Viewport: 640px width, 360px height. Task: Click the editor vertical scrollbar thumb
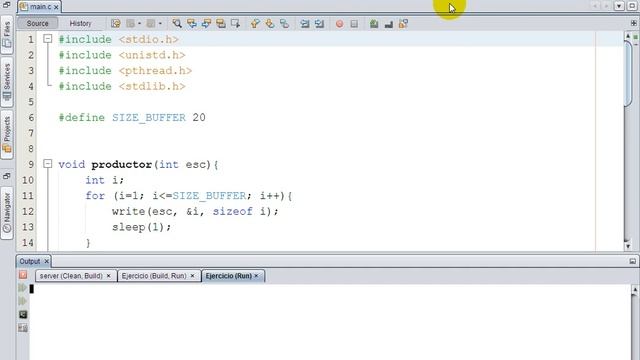(628, 73)
